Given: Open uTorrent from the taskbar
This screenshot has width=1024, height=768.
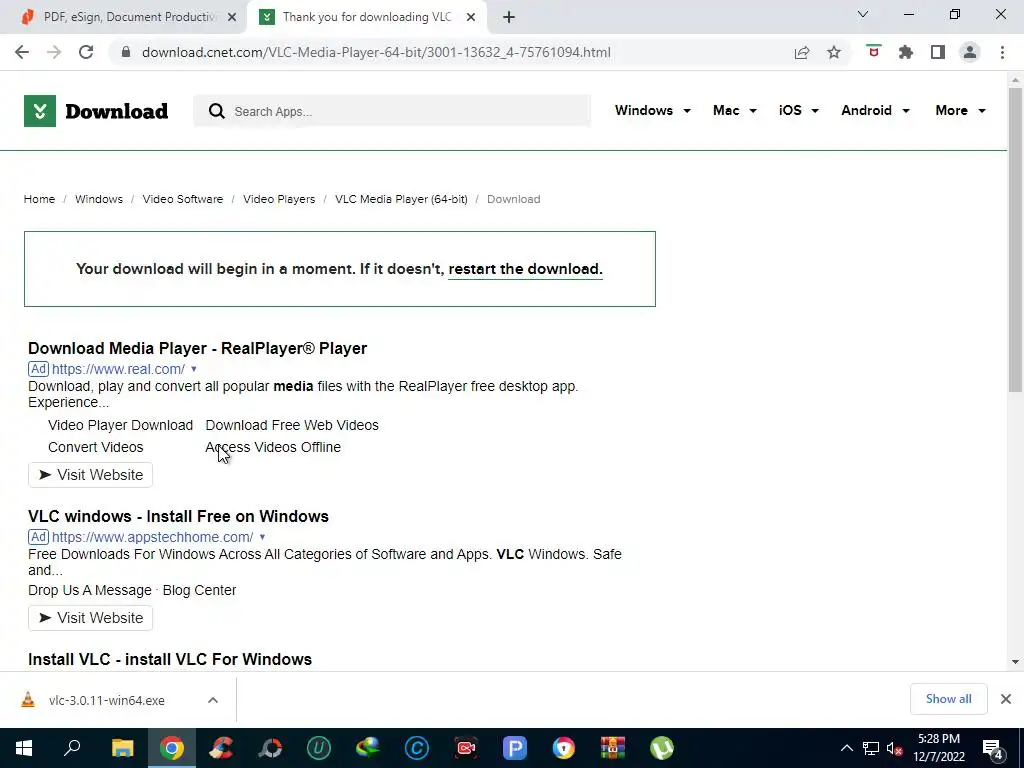Looking at the screenshot, I should pos(662,748).
